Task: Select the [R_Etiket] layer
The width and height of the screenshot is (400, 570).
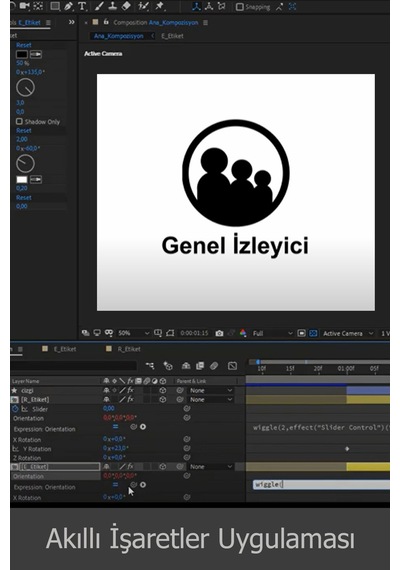Action: coord(35,399)
